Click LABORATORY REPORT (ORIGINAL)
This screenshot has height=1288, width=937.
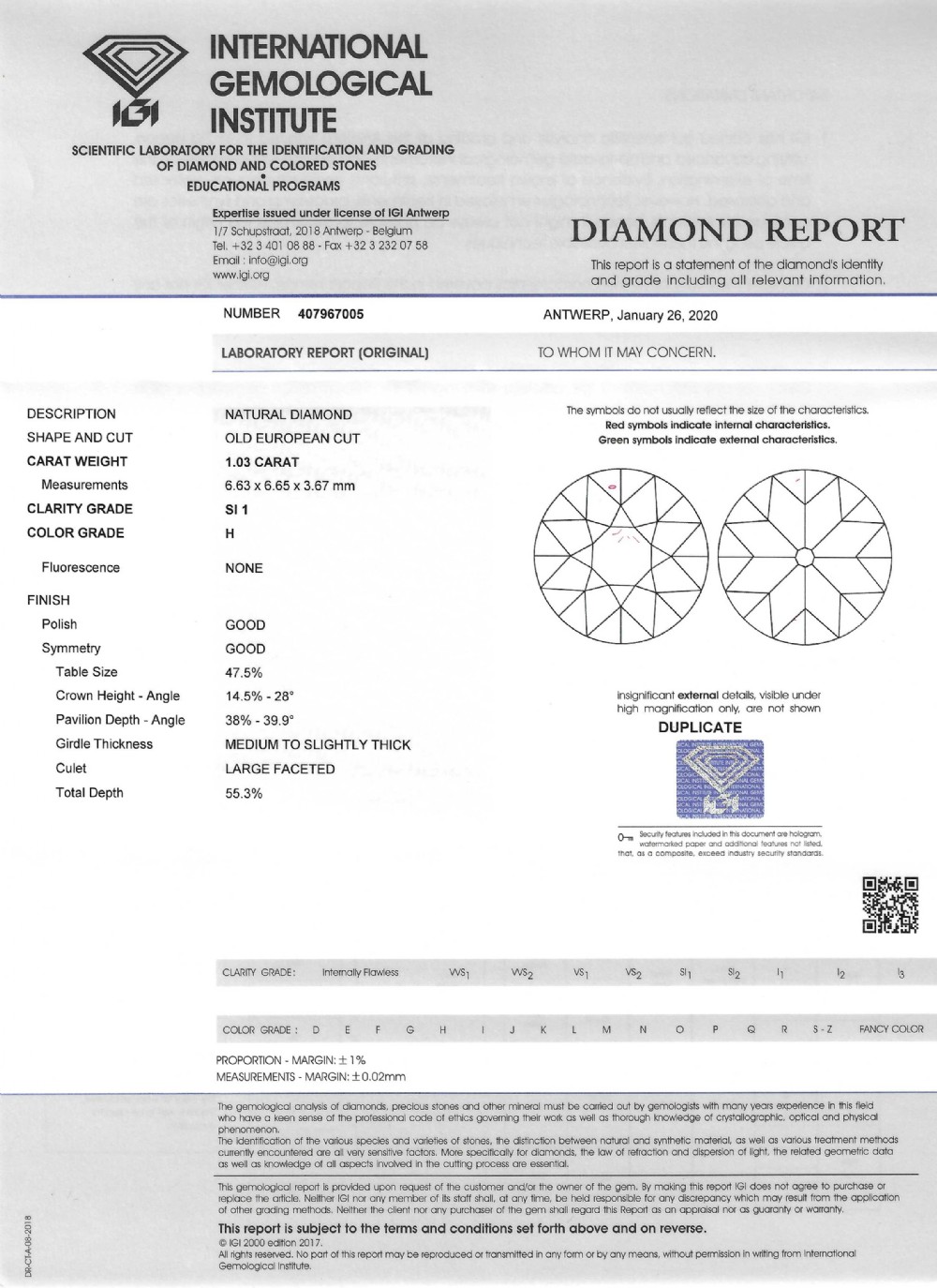[325, 353]
